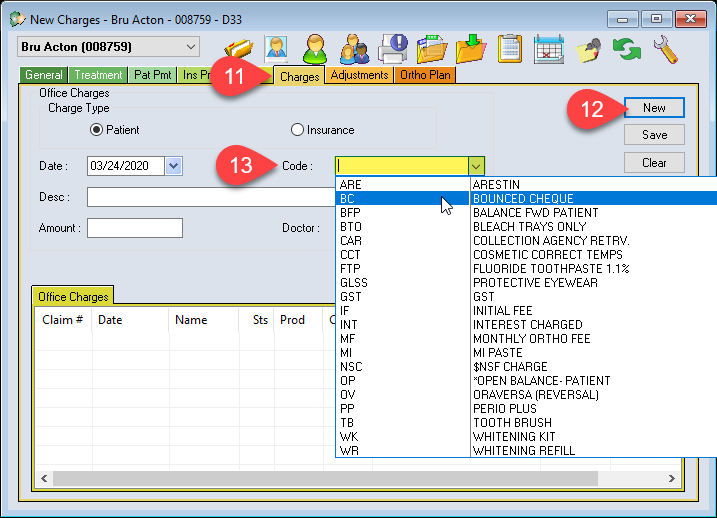The width and height of the screenshot is (717, 518).
Task: Select the Insurance charge type radio button
Action: [297, 130]
